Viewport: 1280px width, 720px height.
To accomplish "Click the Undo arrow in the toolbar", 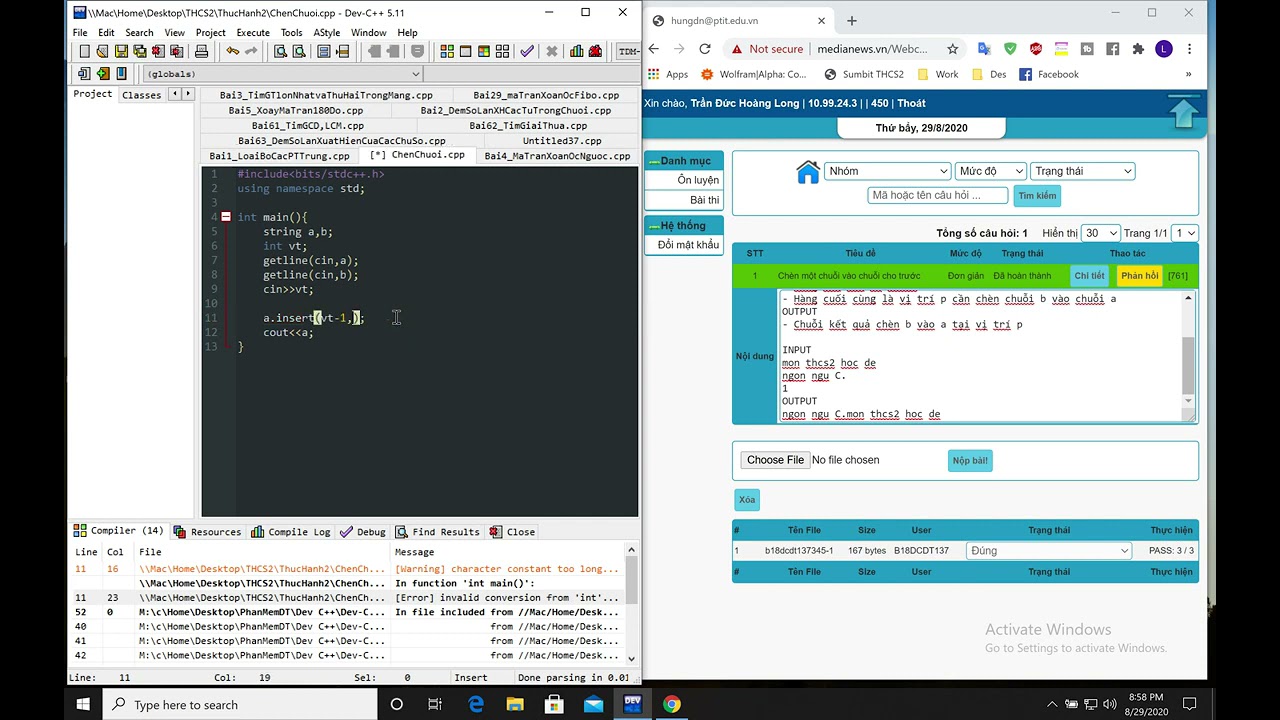I will (x=232, y=52).
